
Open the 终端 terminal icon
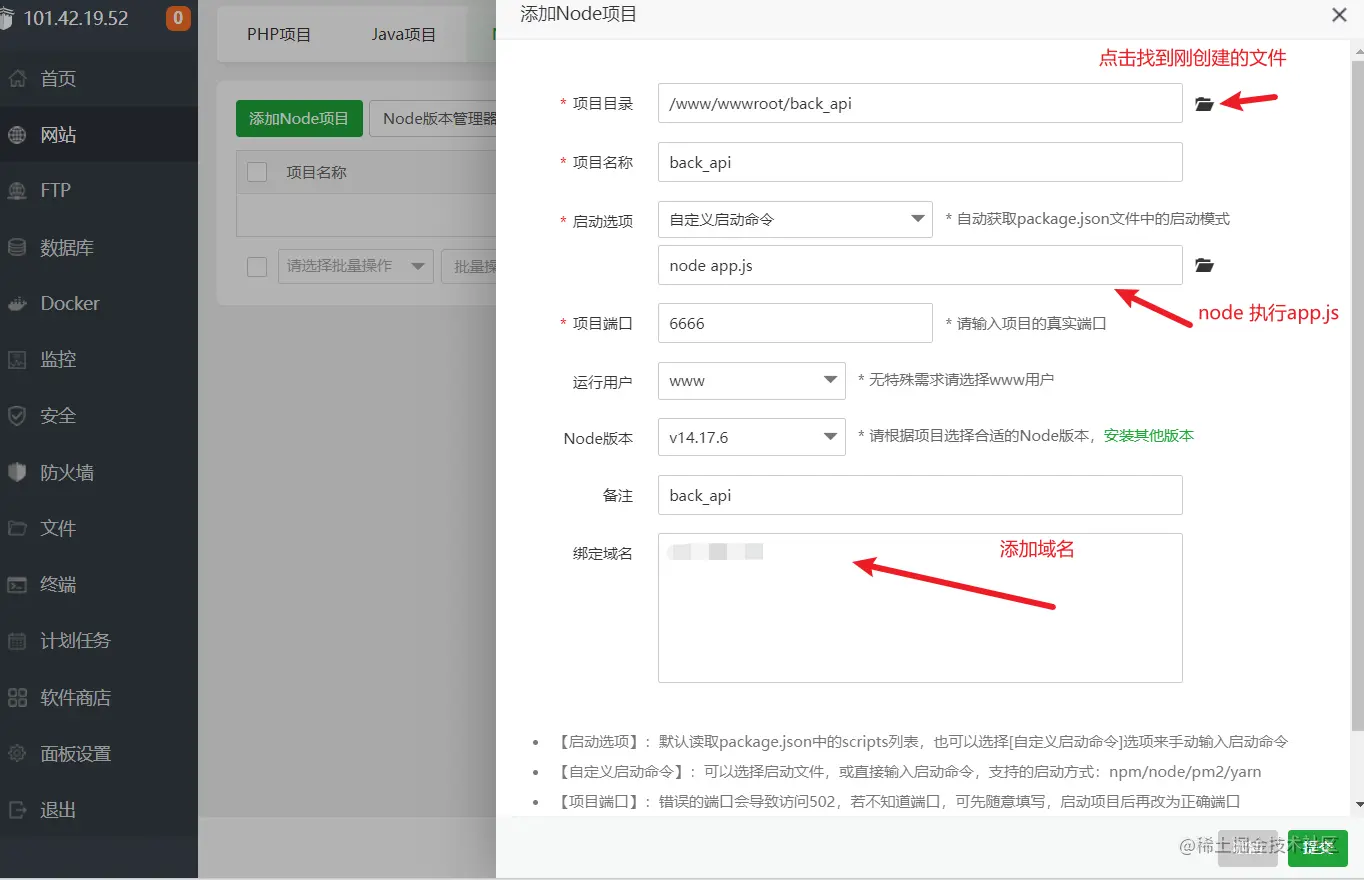click(16, 584)
